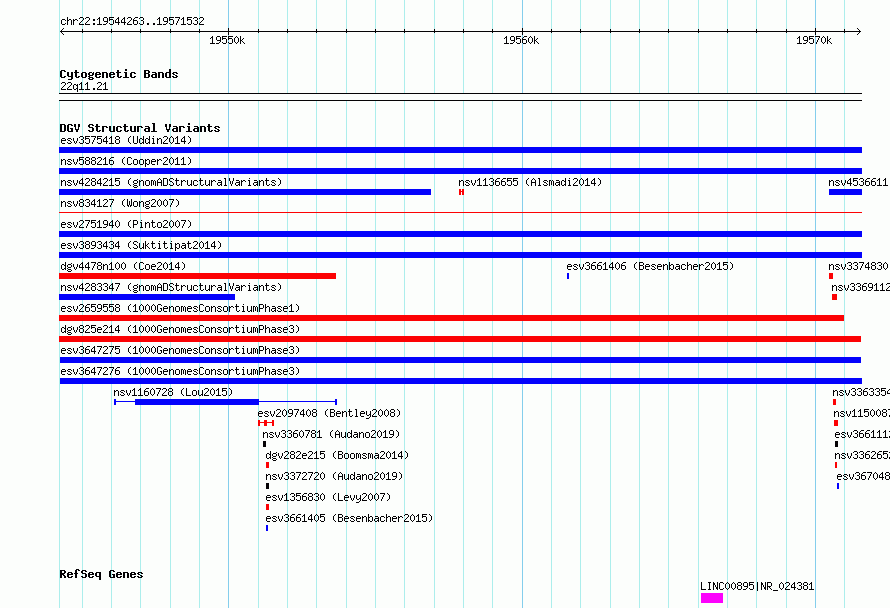Image resolution: width=890 pixels, height=608 pixels.
Task: Click the nsv1136655 (Alsmadi2014) label
Action: [x=530, y=182]
